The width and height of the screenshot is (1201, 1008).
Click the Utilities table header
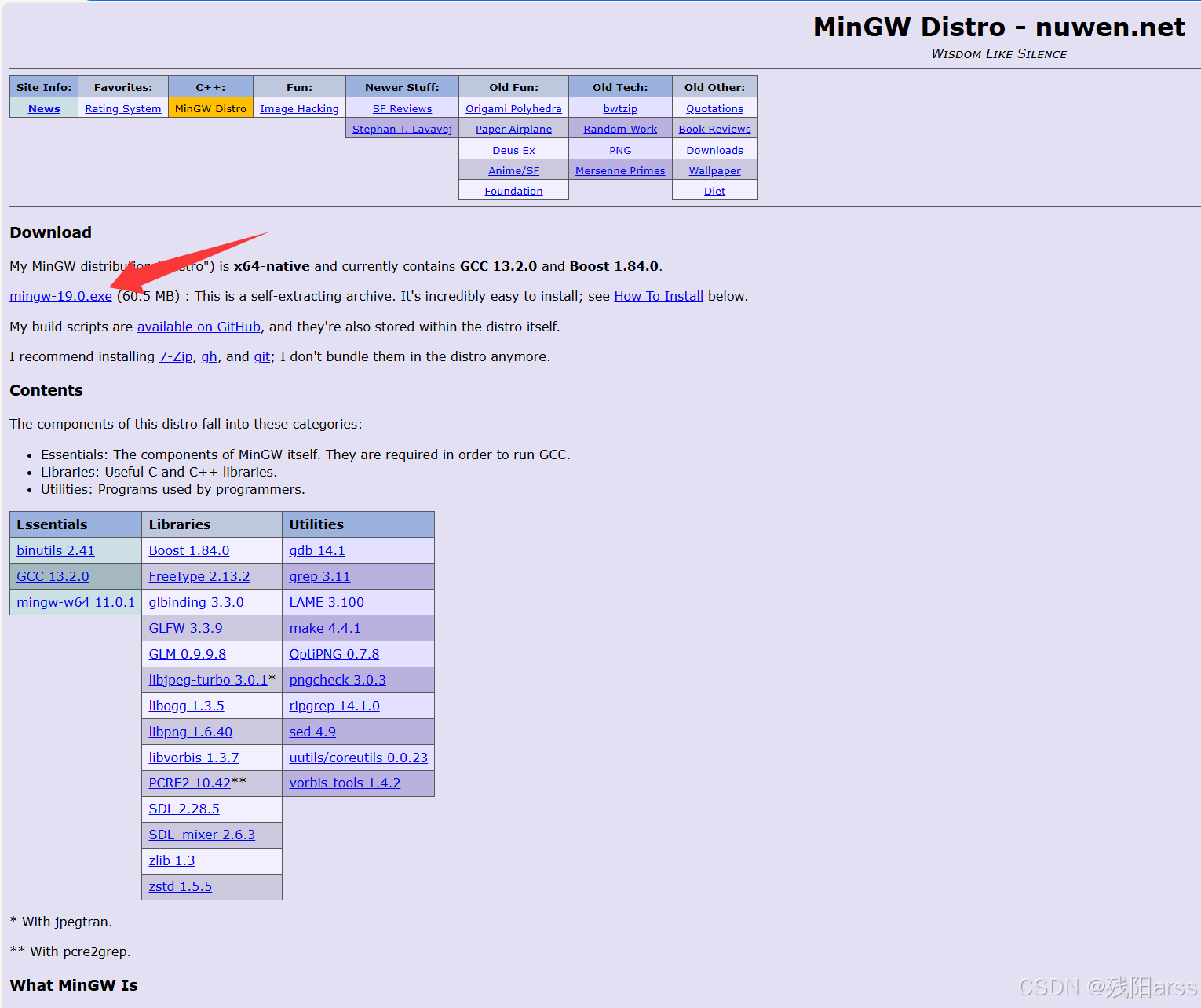(x=358, y=524)
